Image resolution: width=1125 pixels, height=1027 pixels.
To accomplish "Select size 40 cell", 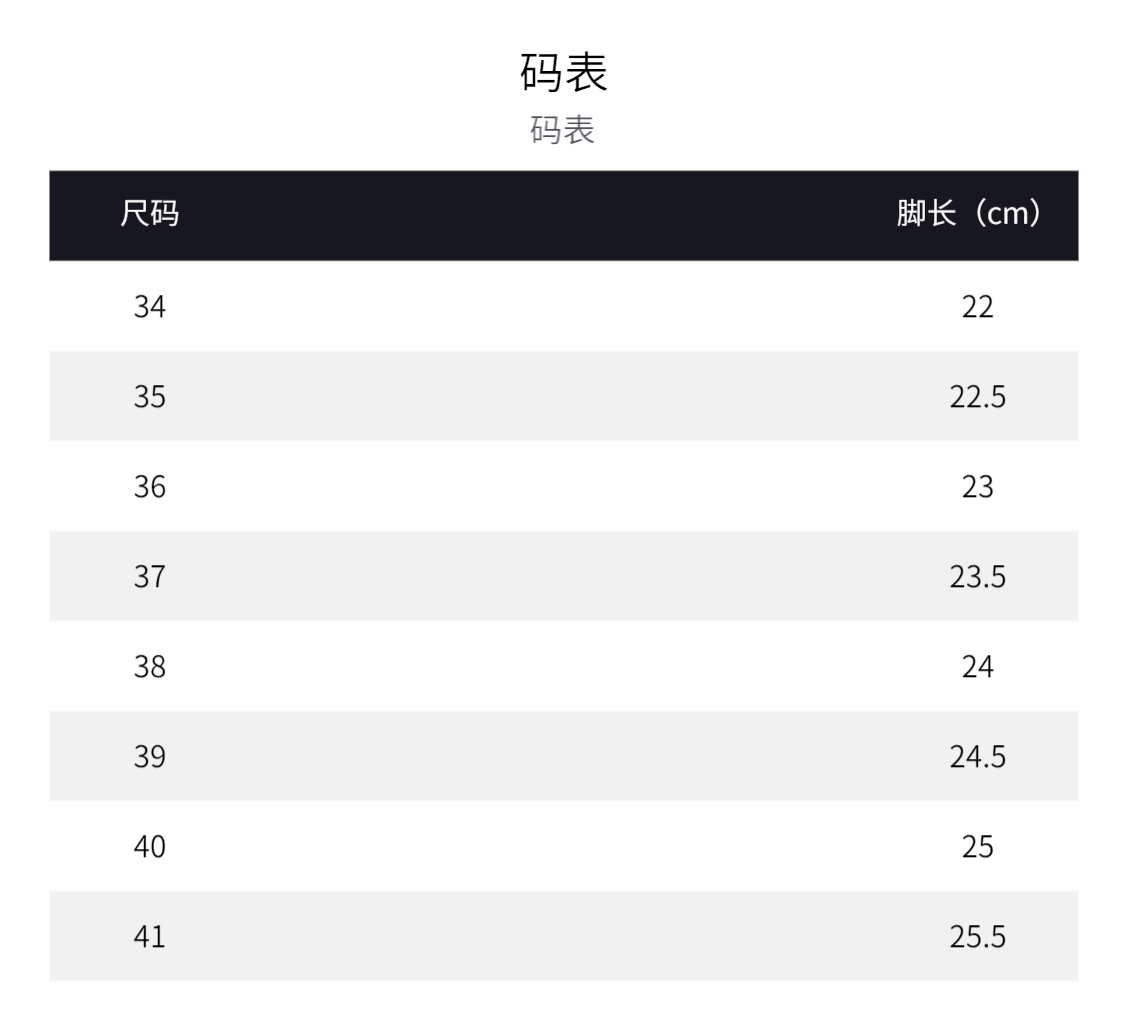I will 149,846.
